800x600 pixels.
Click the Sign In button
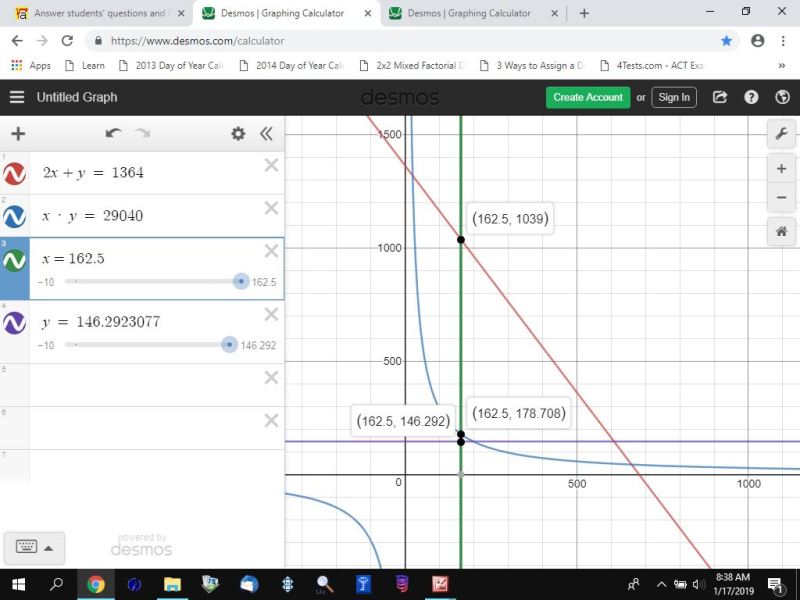[674, 97]
